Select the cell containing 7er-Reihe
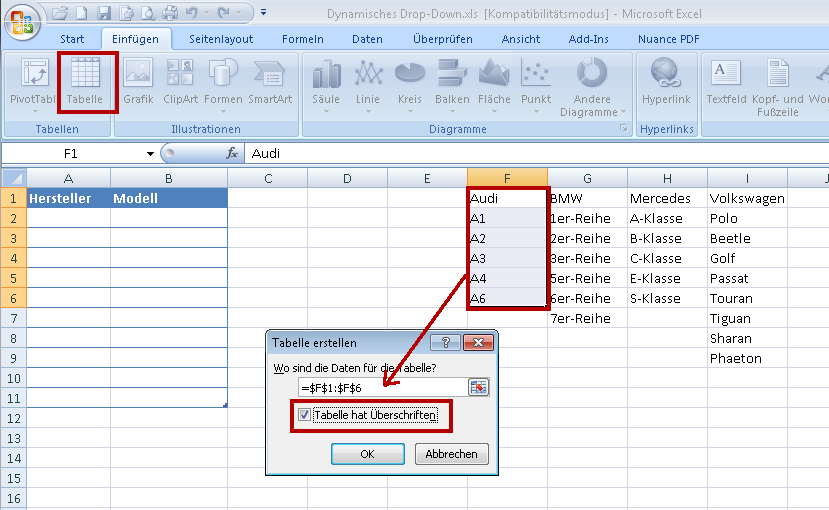This screenshot has height=510, width=829. coord(587,318)
